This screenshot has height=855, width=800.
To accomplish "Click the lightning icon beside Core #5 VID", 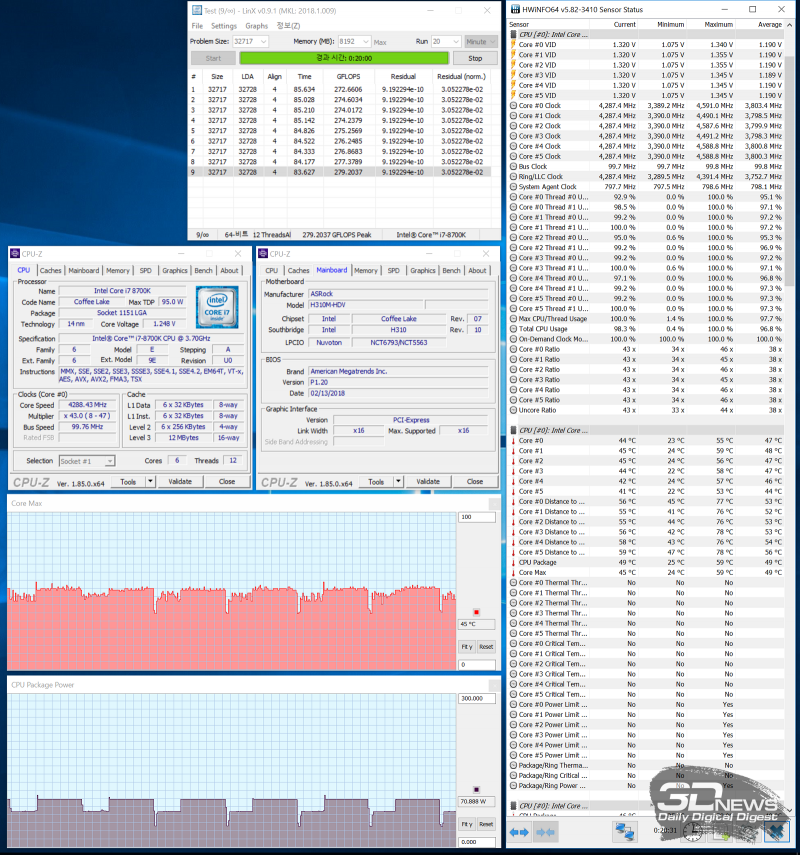I will pos(513,95).
